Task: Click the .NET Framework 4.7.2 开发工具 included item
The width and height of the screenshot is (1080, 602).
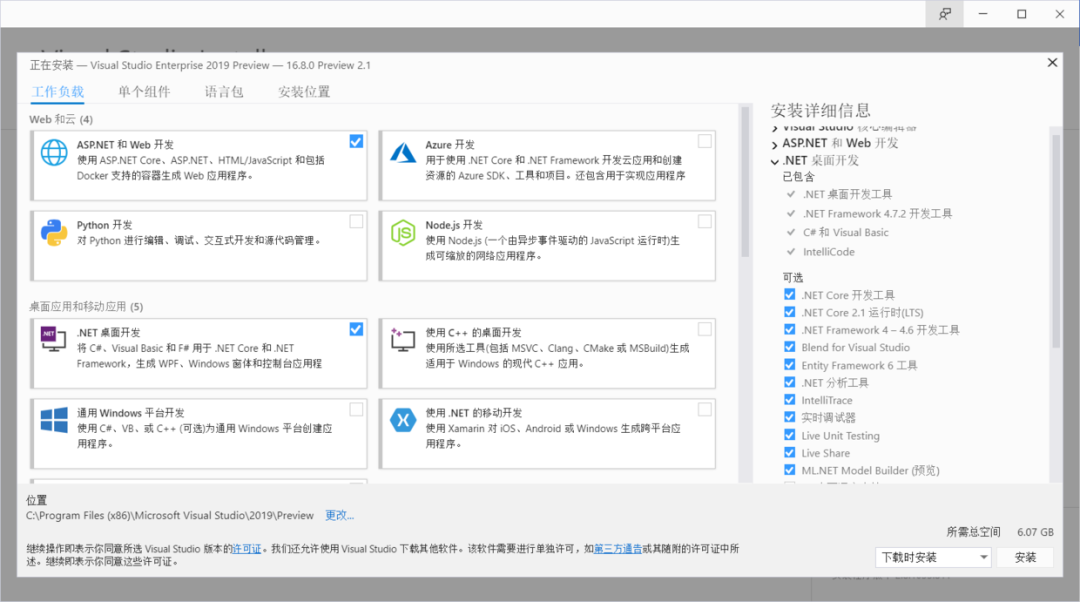Action: pos(877,214)
